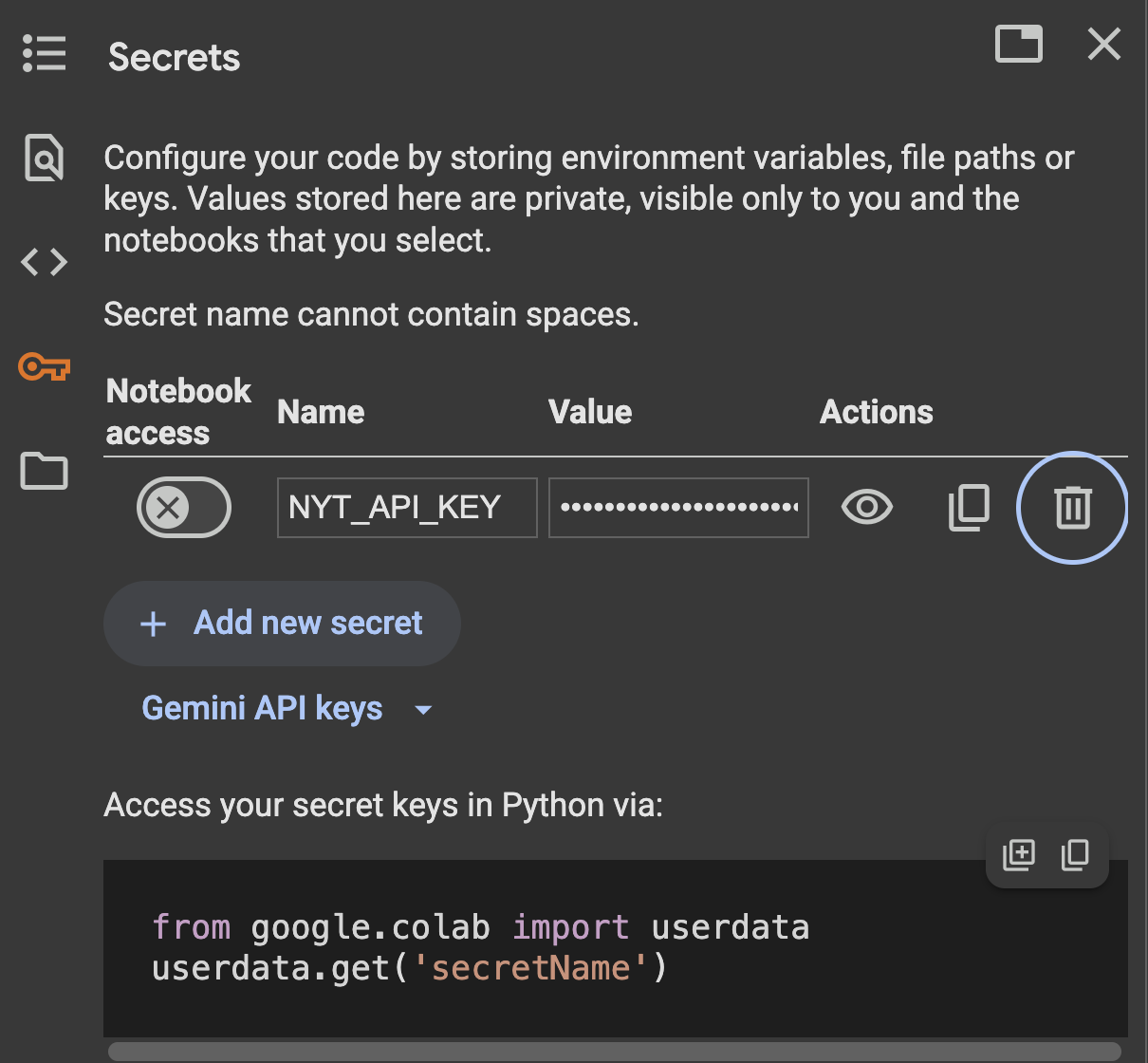Click the horizontal scrollbar at the bottom
Screen dimensions: 1148x1063
pyautogui.click(x=614, y=1052)
